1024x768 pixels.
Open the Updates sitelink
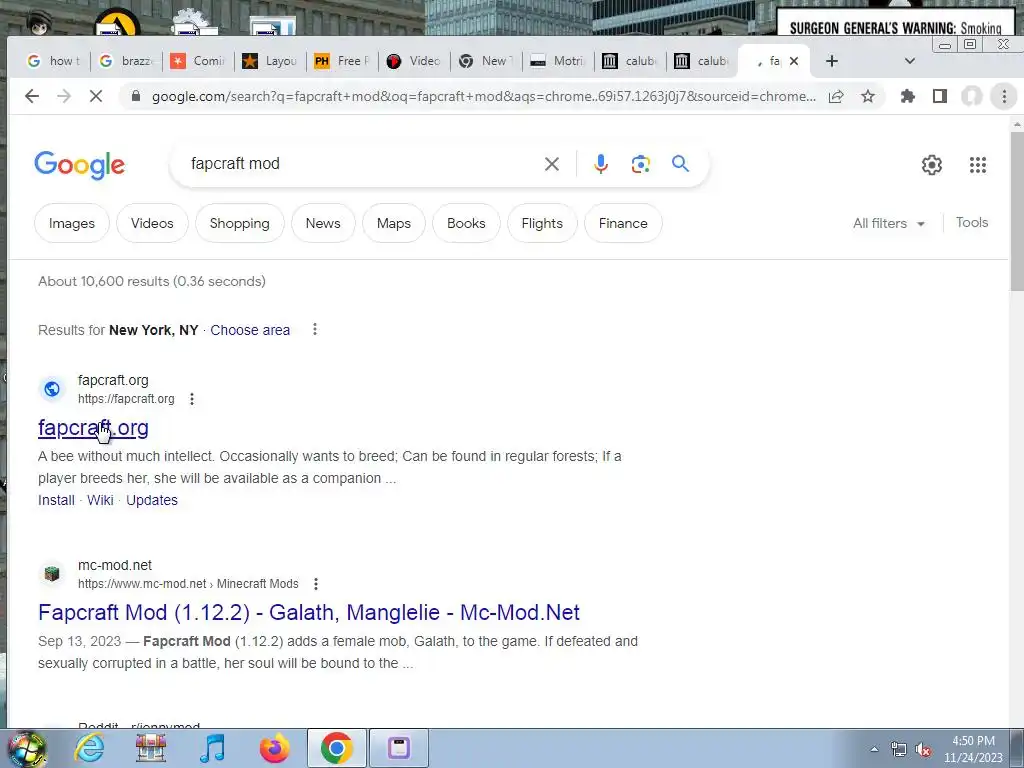point(152,500)
